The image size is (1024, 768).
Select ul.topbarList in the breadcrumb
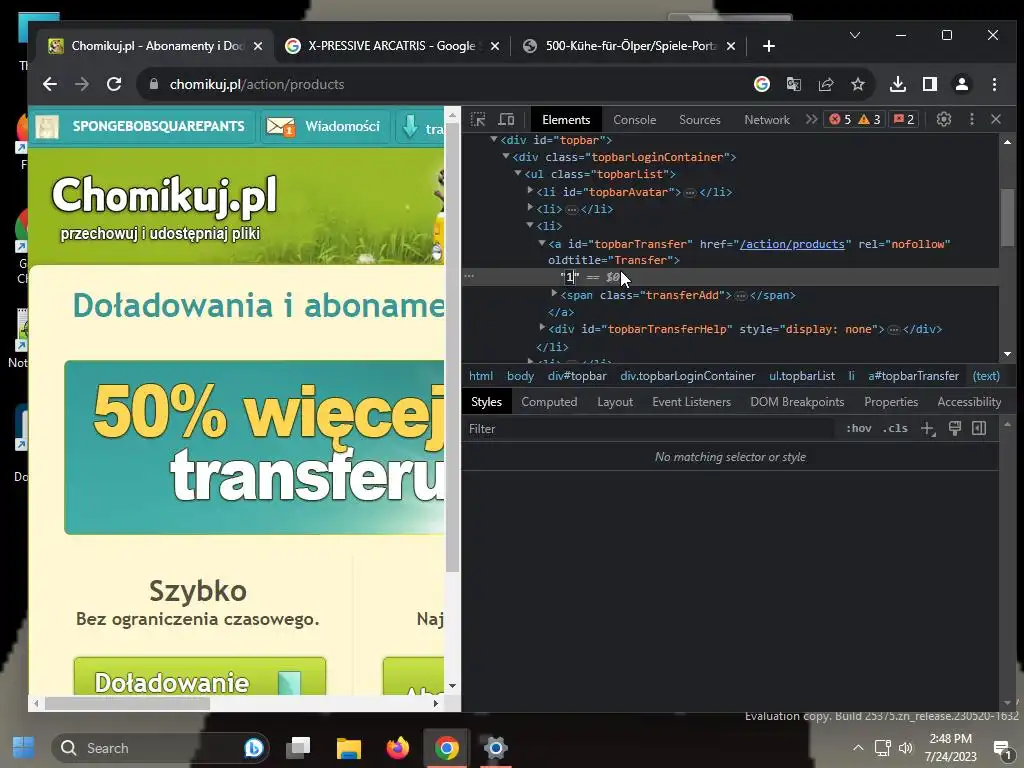[801, 376]
